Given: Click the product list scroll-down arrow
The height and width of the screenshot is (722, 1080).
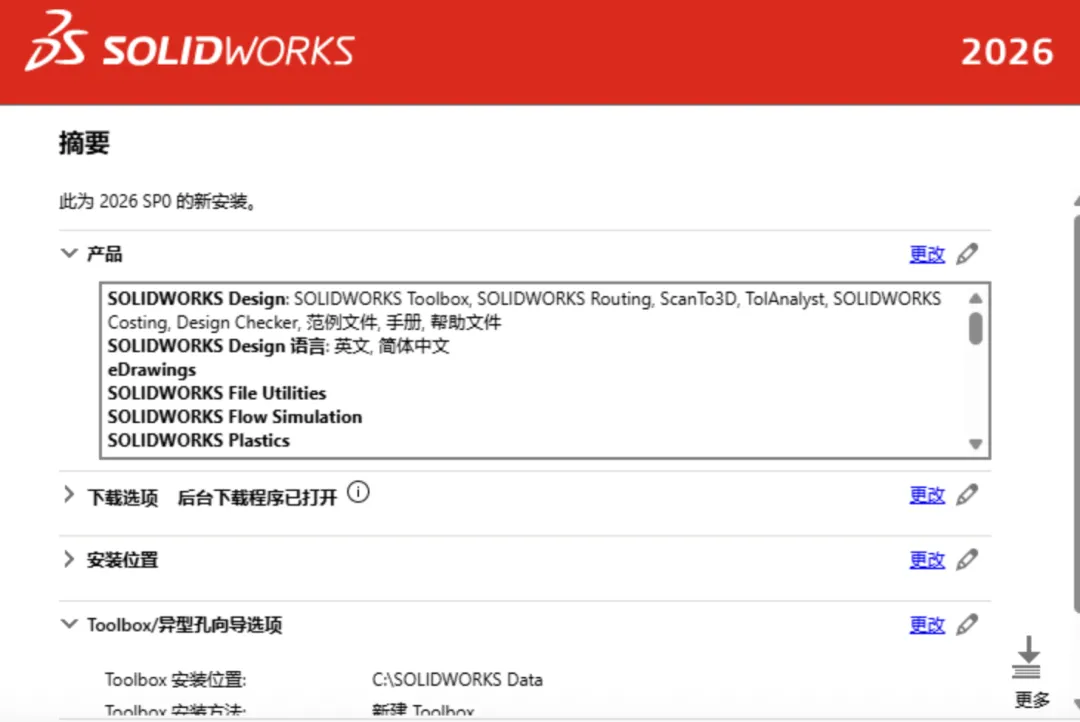Looking at the screenshot, I should (x=975, y=444).
